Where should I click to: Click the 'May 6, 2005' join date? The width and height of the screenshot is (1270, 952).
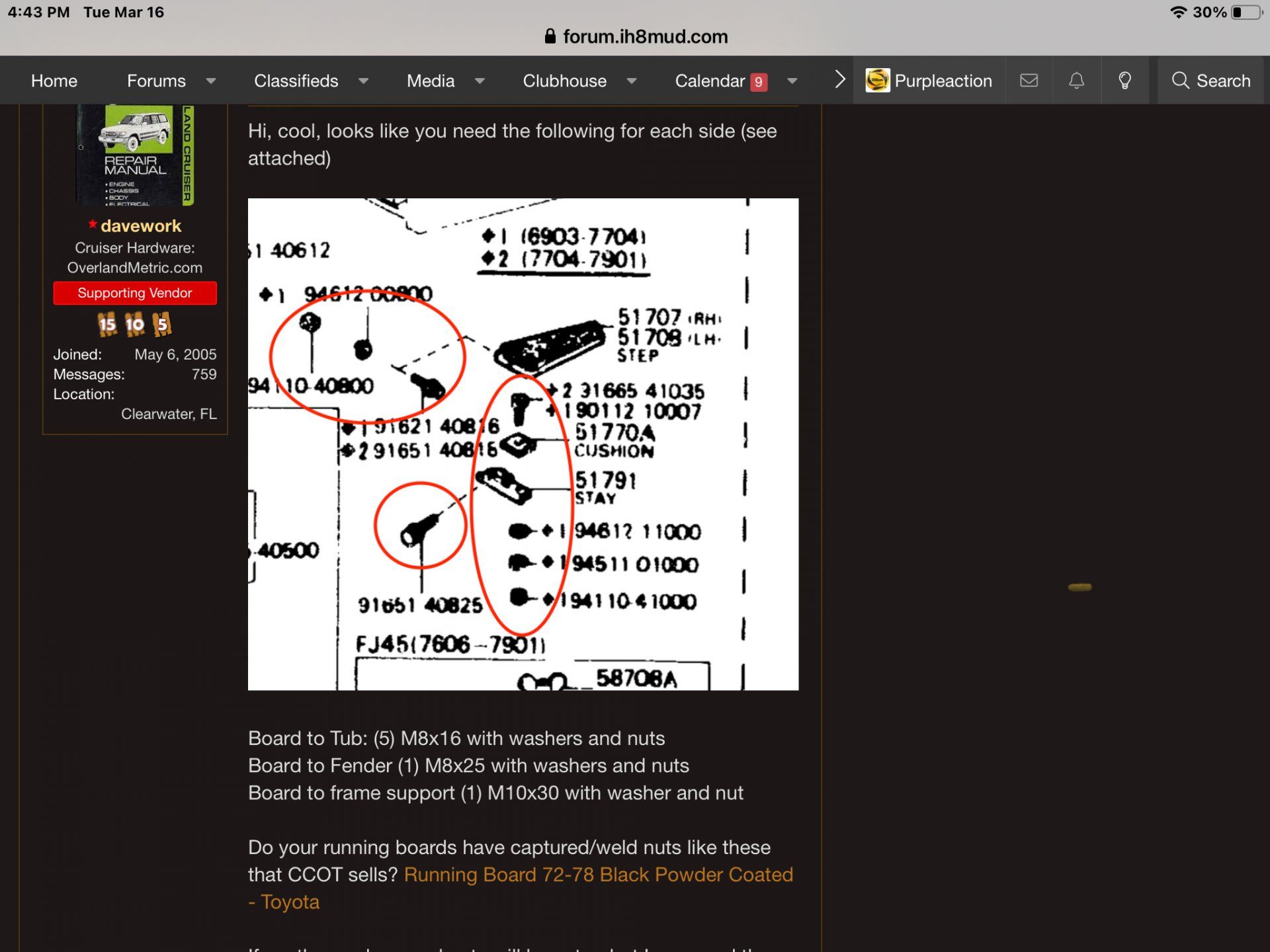tap(175, 354)
